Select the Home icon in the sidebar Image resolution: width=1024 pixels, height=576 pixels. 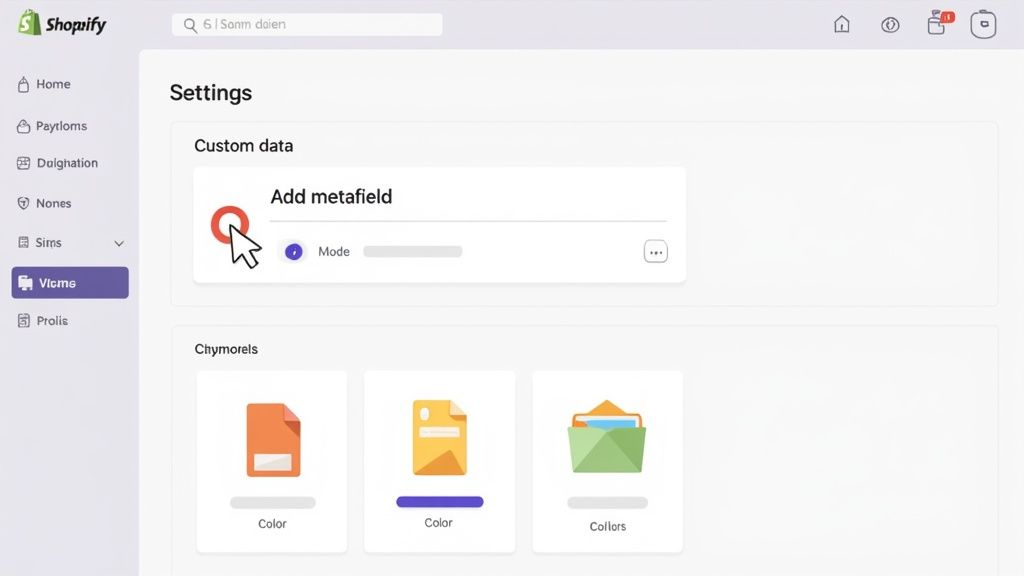[23, 84]
